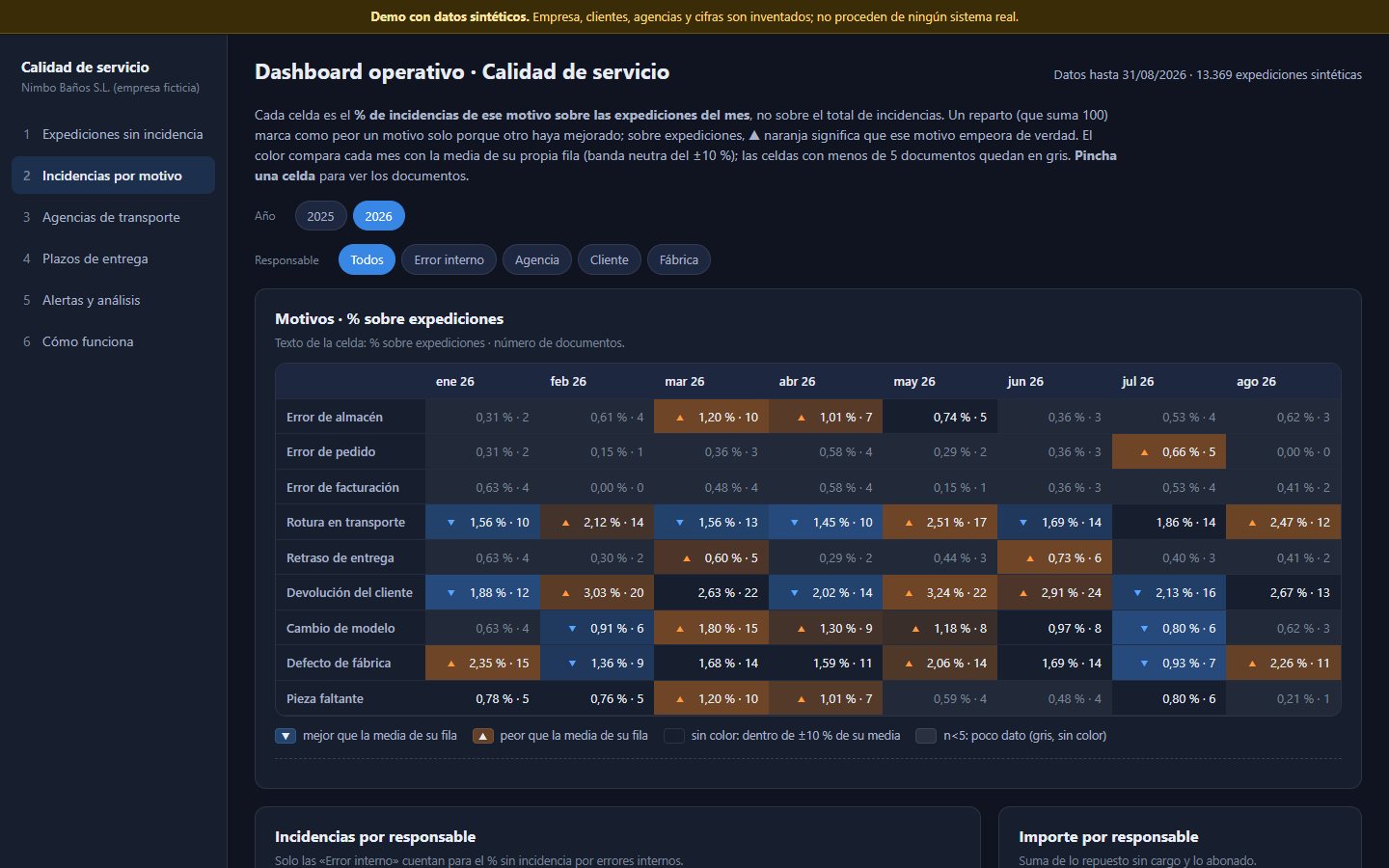This screenshot has width=1389, height=868.
Task: Open Error de almacén may 26 cell '0,74 % · 5'
Action: pyautogui.click(x=940, y=417)
